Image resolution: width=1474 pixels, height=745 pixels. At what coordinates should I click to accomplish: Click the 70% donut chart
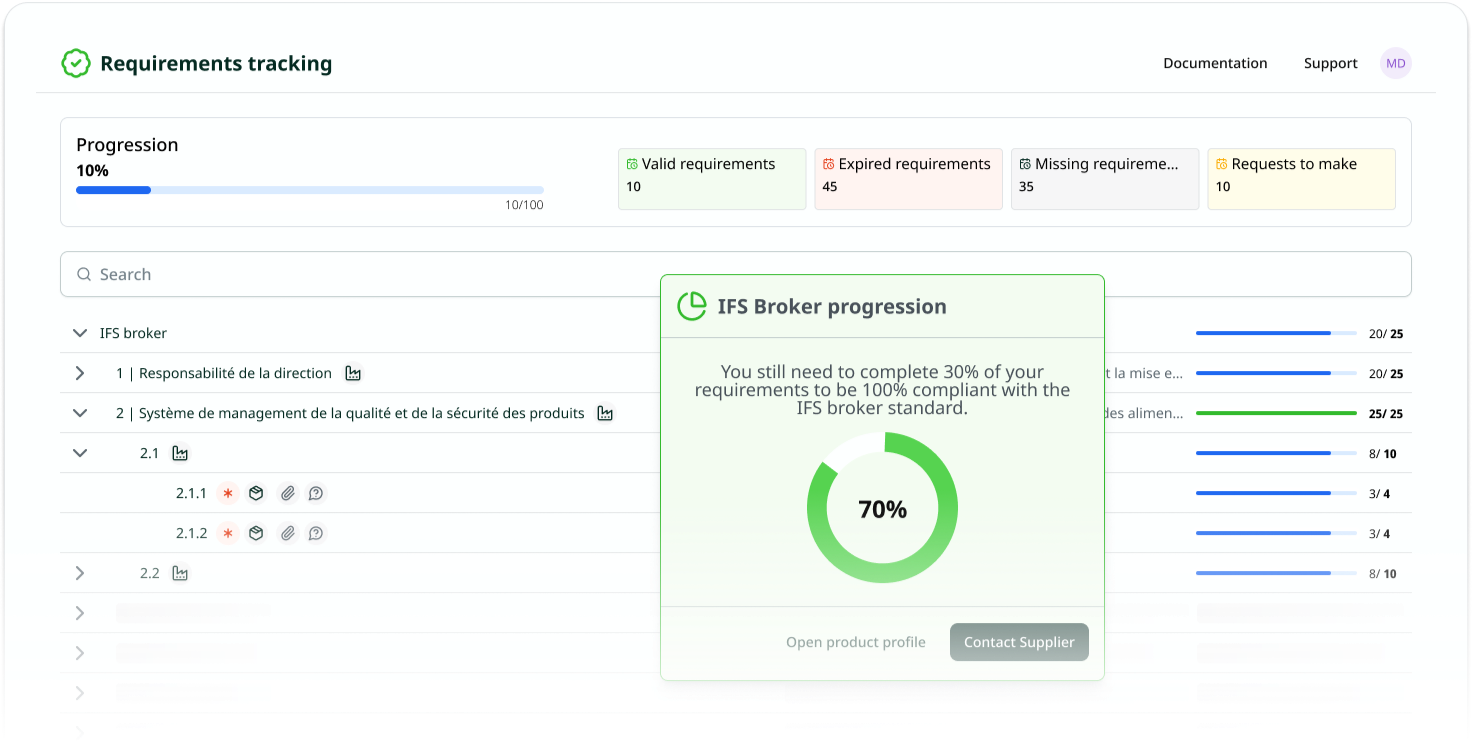[x=882, y=508]
